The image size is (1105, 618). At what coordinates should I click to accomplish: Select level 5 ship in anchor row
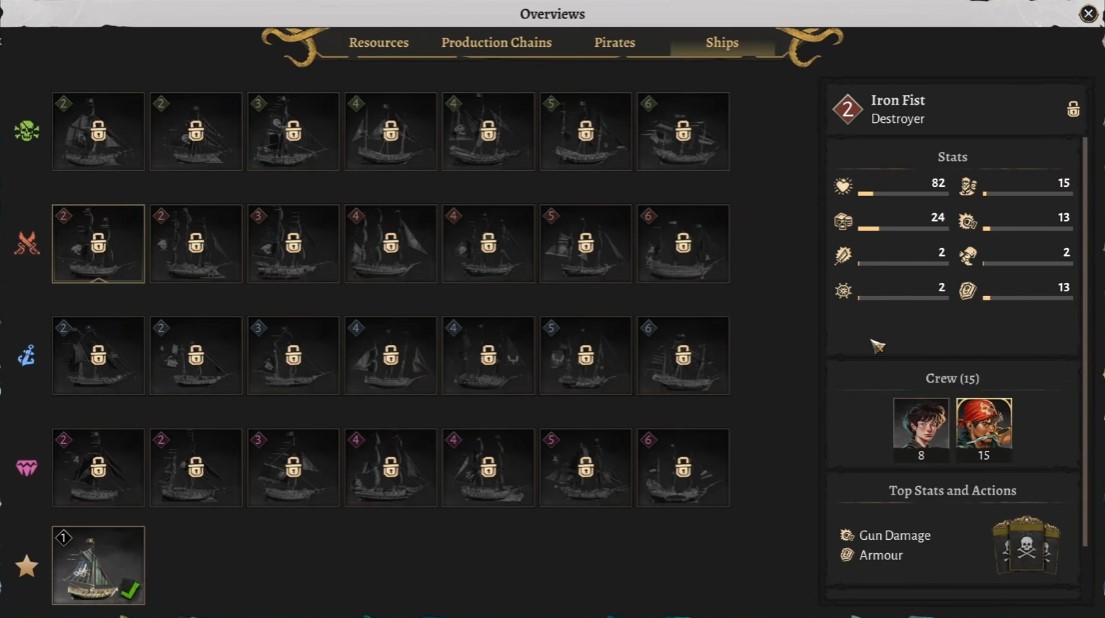pyautogui.click(x=586, y=355)
